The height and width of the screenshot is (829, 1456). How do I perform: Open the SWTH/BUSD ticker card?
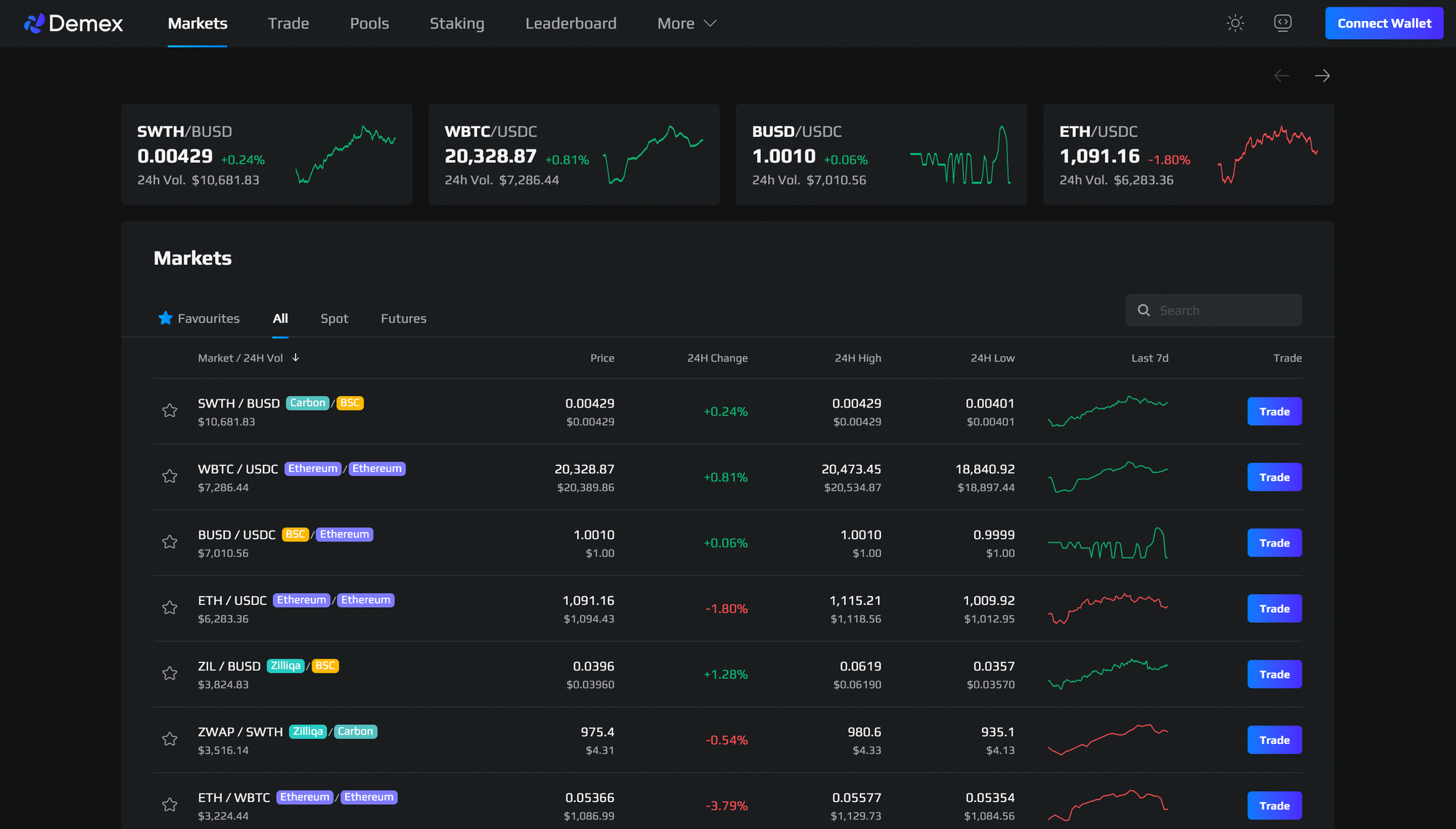pos(266,154)
